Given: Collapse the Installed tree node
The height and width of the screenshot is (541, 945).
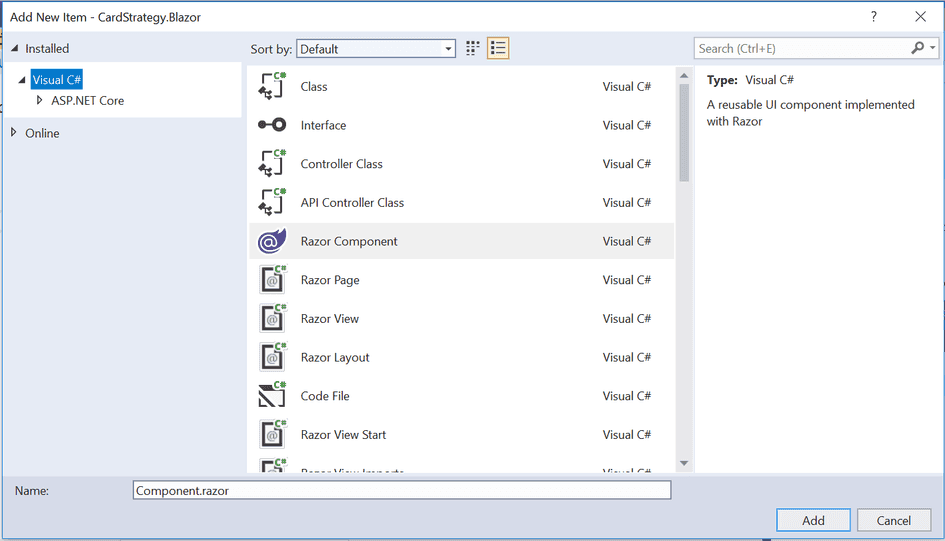Looking at the screenshot, I should pyautogui.click(x=14, y=48).
